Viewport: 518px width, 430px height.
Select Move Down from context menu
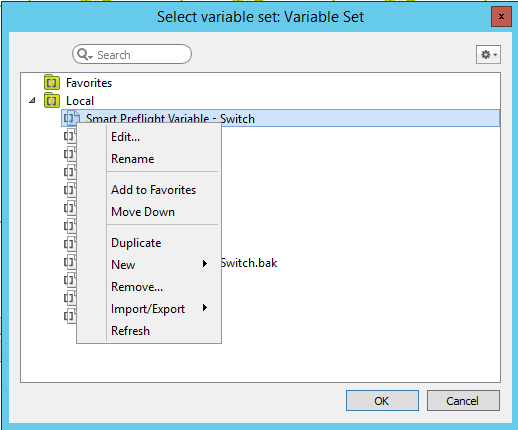tap(143, 212)
